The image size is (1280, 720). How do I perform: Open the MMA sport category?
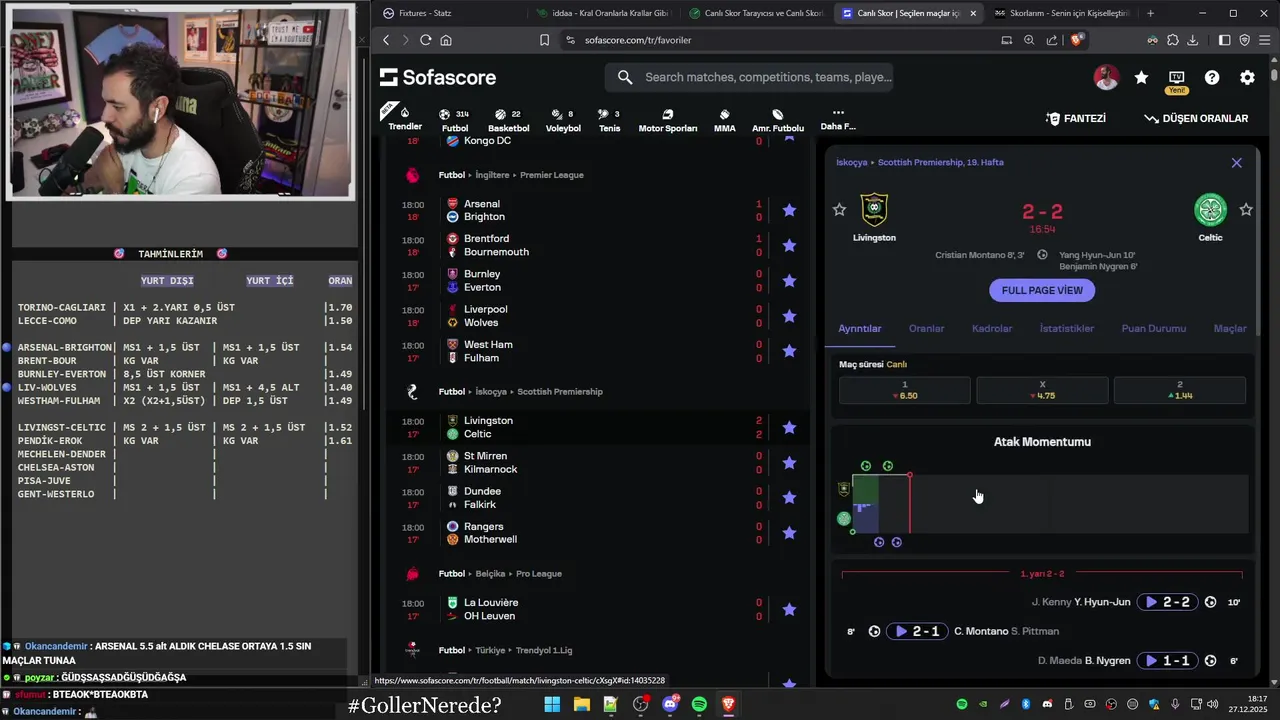(724, 120)
